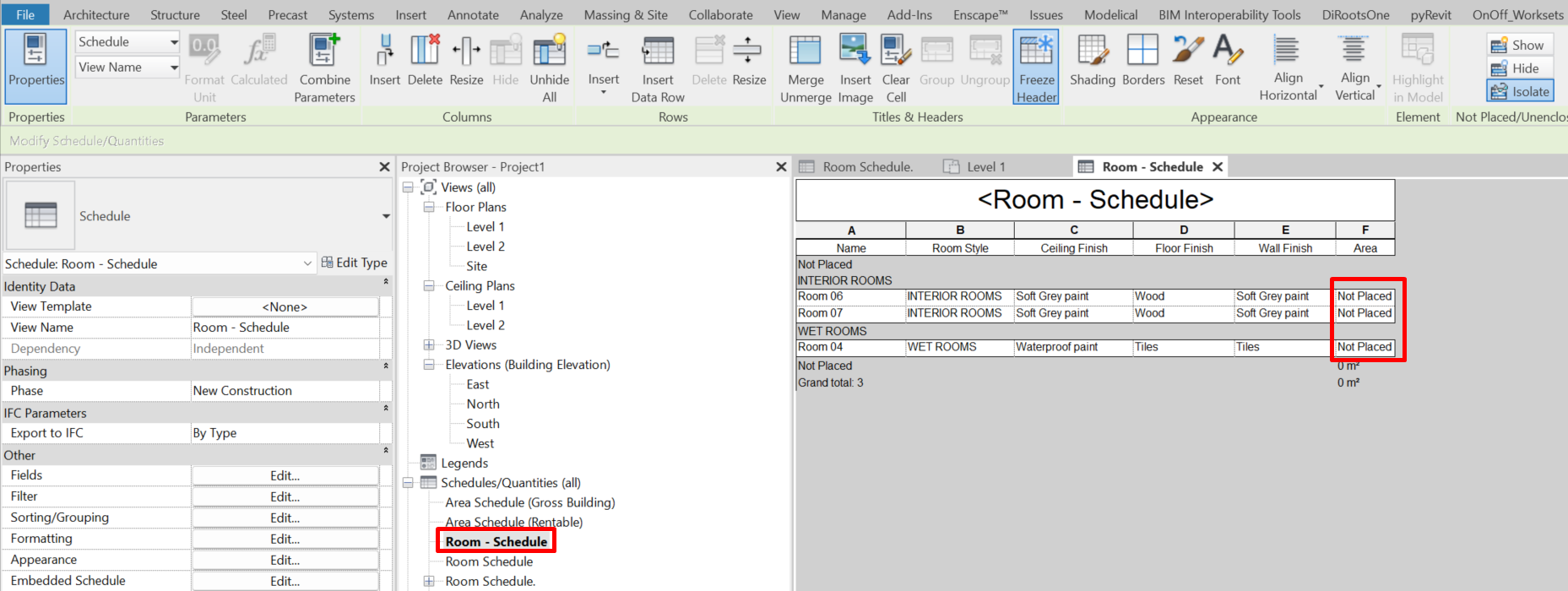Viewport: 1568px width, 591px height.
Task: Click the Calculated parameter icon
Action: pos(259,61)
